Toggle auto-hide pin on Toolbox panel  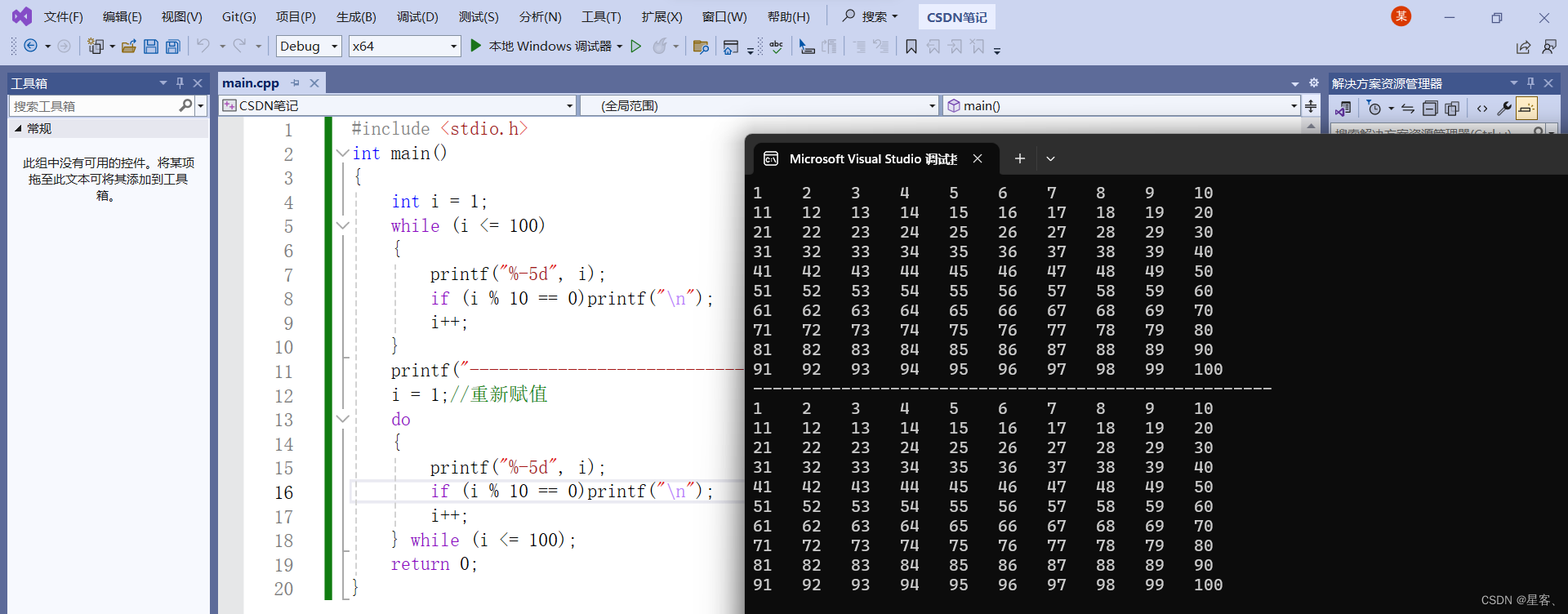180,83
